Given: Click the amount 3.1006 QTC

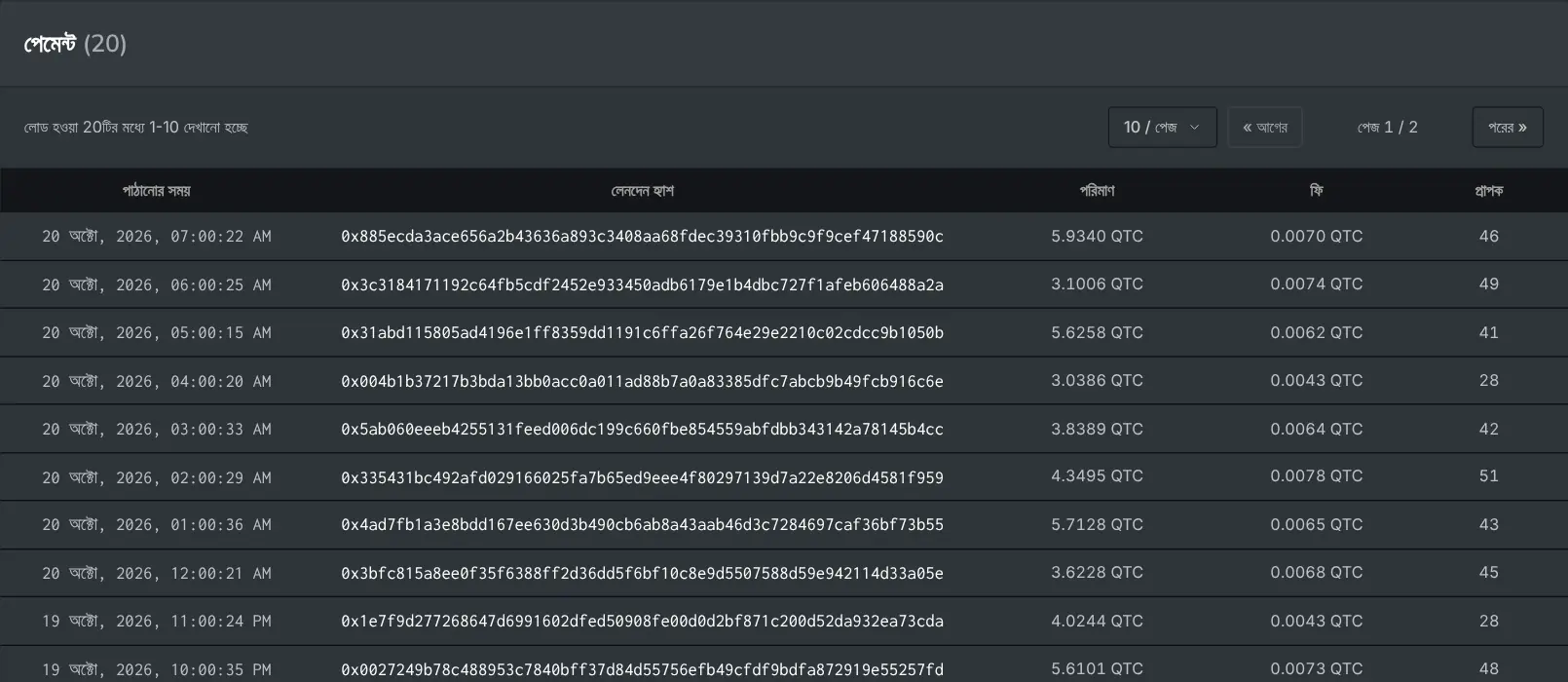Looking at the screenshot, I should click(x=1098, y=284).
